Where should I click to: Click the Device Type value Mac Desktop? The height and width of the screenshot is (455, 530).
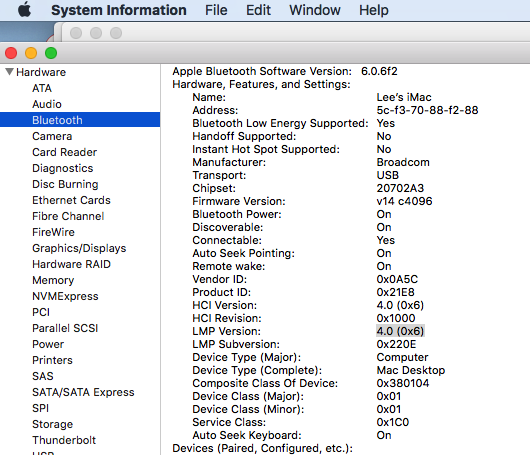[x=411, y=370]
